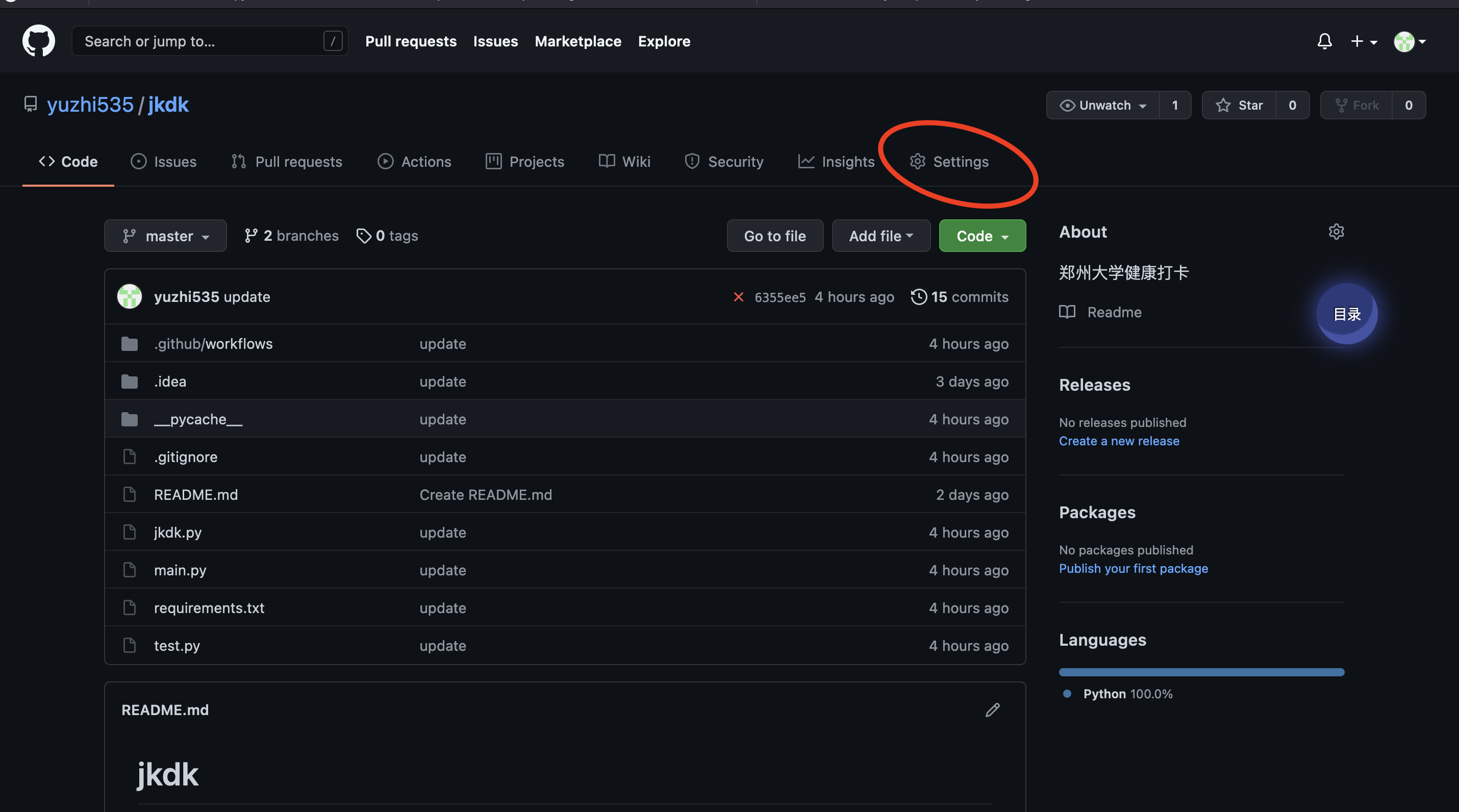Open the plus create-new menu
Screen dimensions: 1459x812
click(x=1363, y=41)
